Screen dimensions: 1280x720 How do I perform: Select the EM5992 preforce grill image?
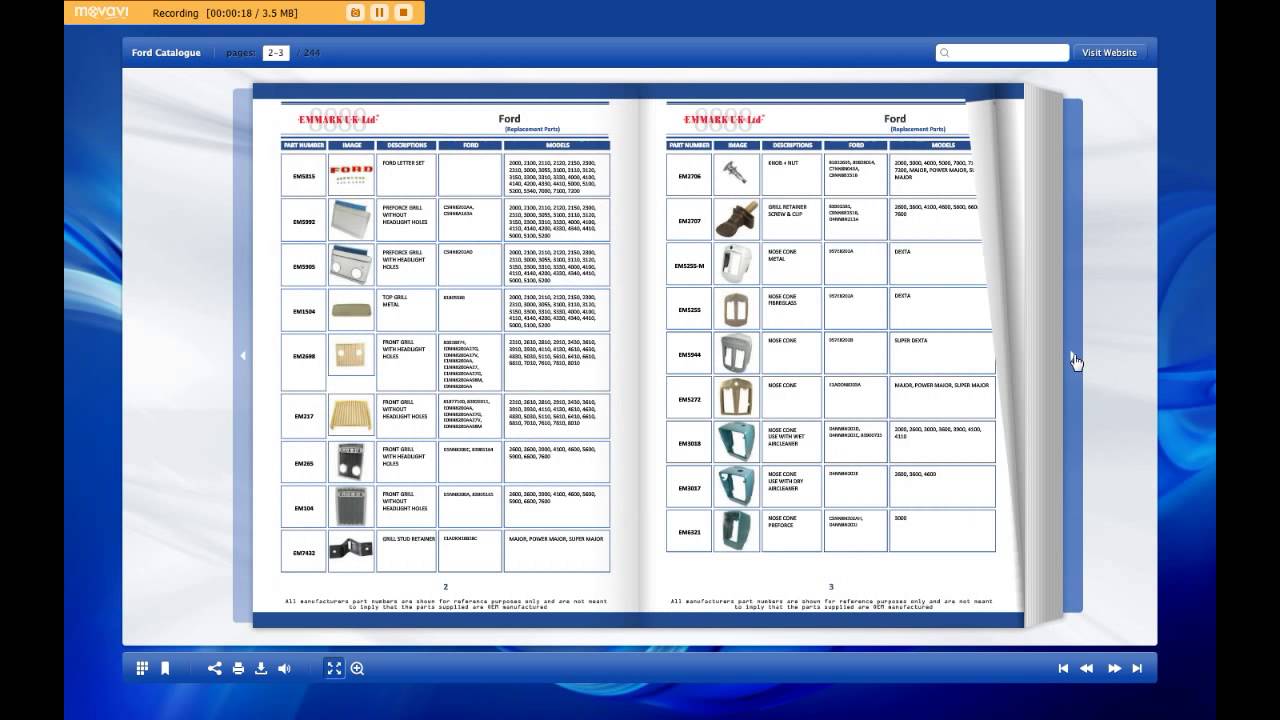[x=352, y=220]
